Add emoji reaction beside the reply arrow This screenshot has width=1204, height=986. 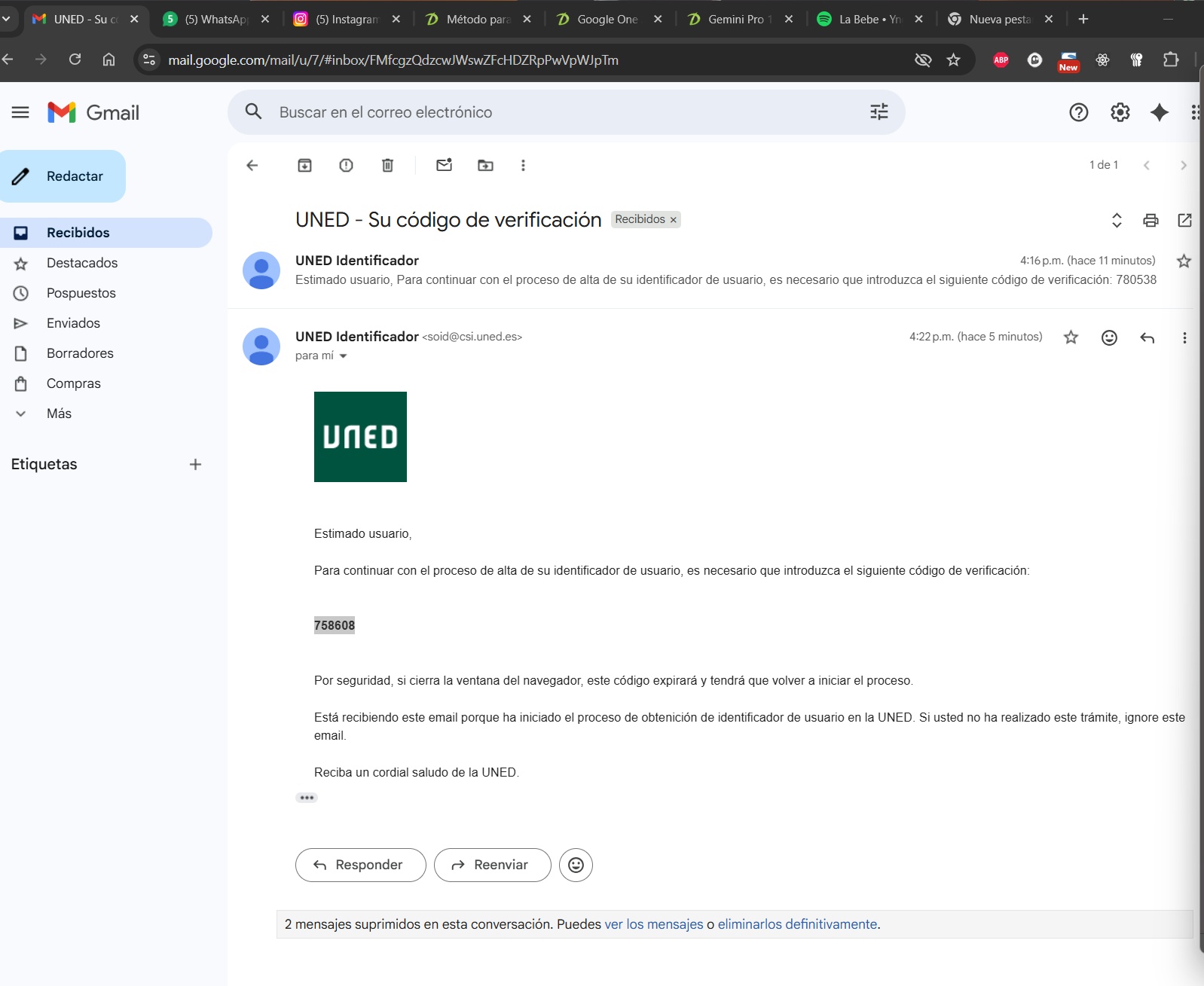[x=1109, y=337]
